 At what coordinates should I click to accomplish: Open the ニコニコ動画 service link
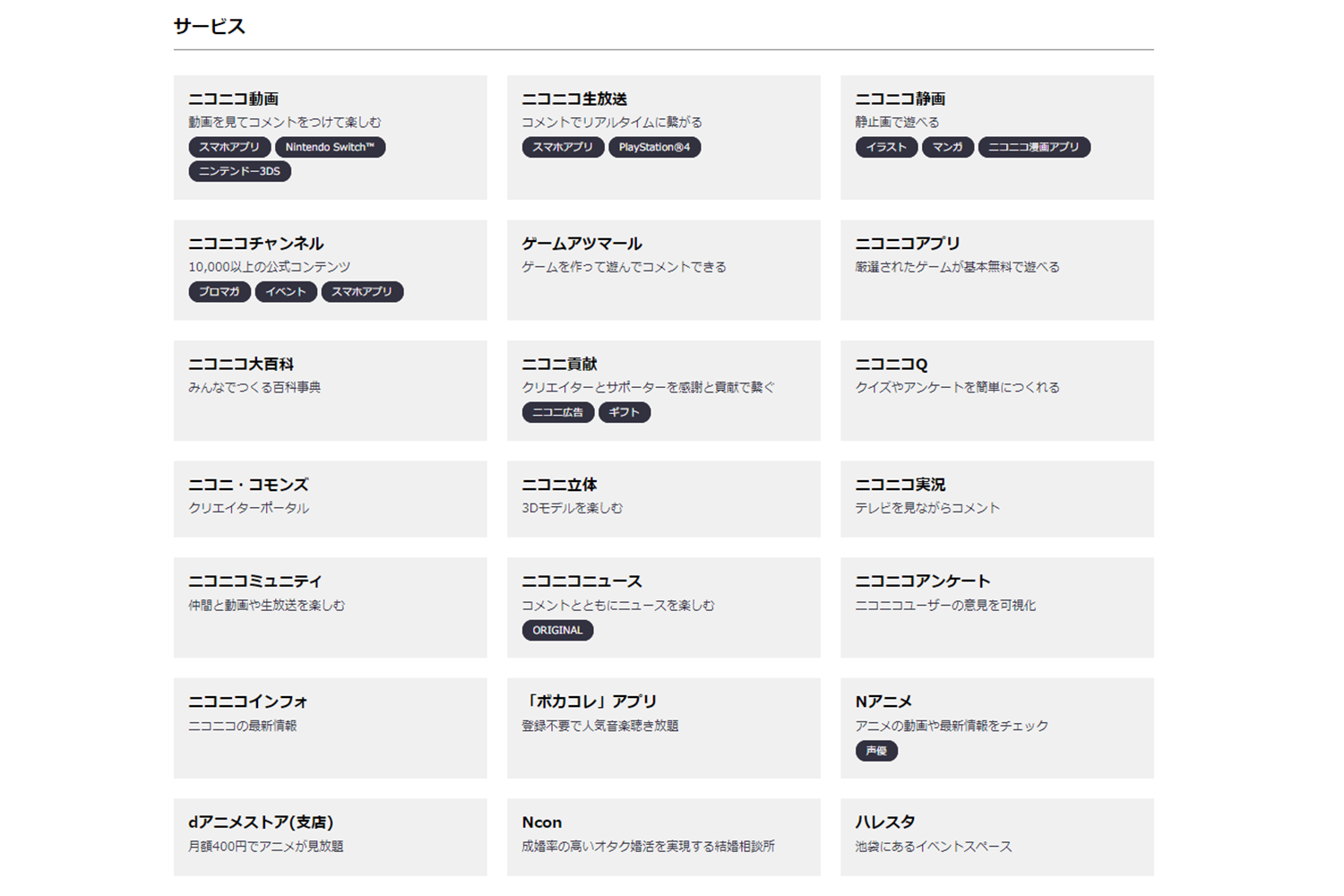234,99
